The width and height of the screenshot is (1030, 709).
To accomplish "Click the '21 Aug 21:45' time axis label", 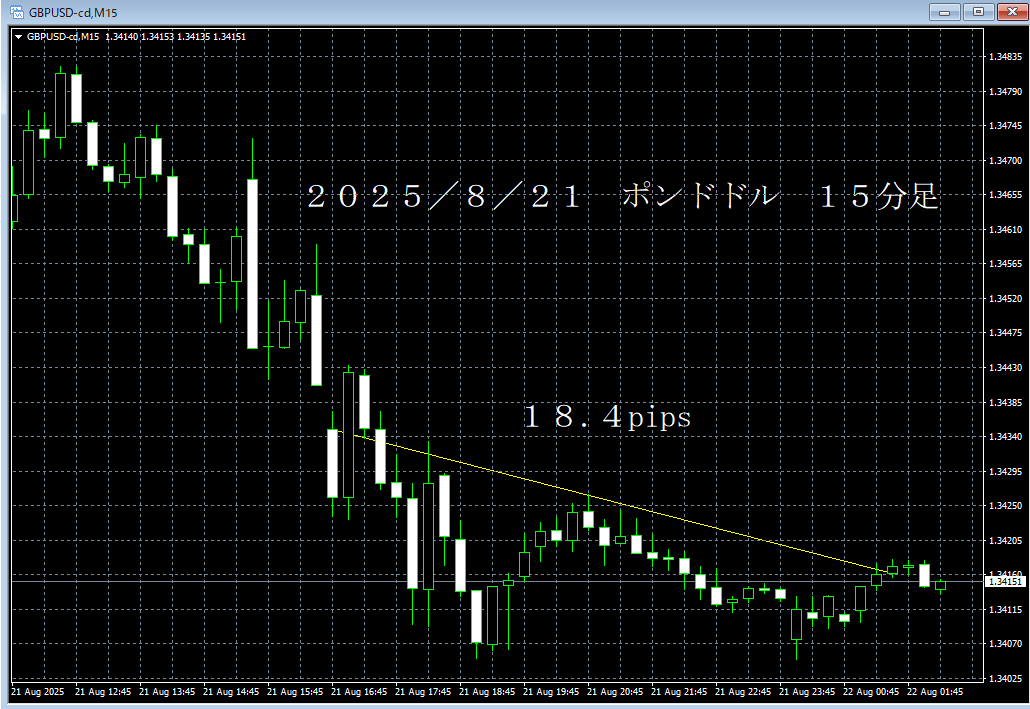I will [679, 692].
